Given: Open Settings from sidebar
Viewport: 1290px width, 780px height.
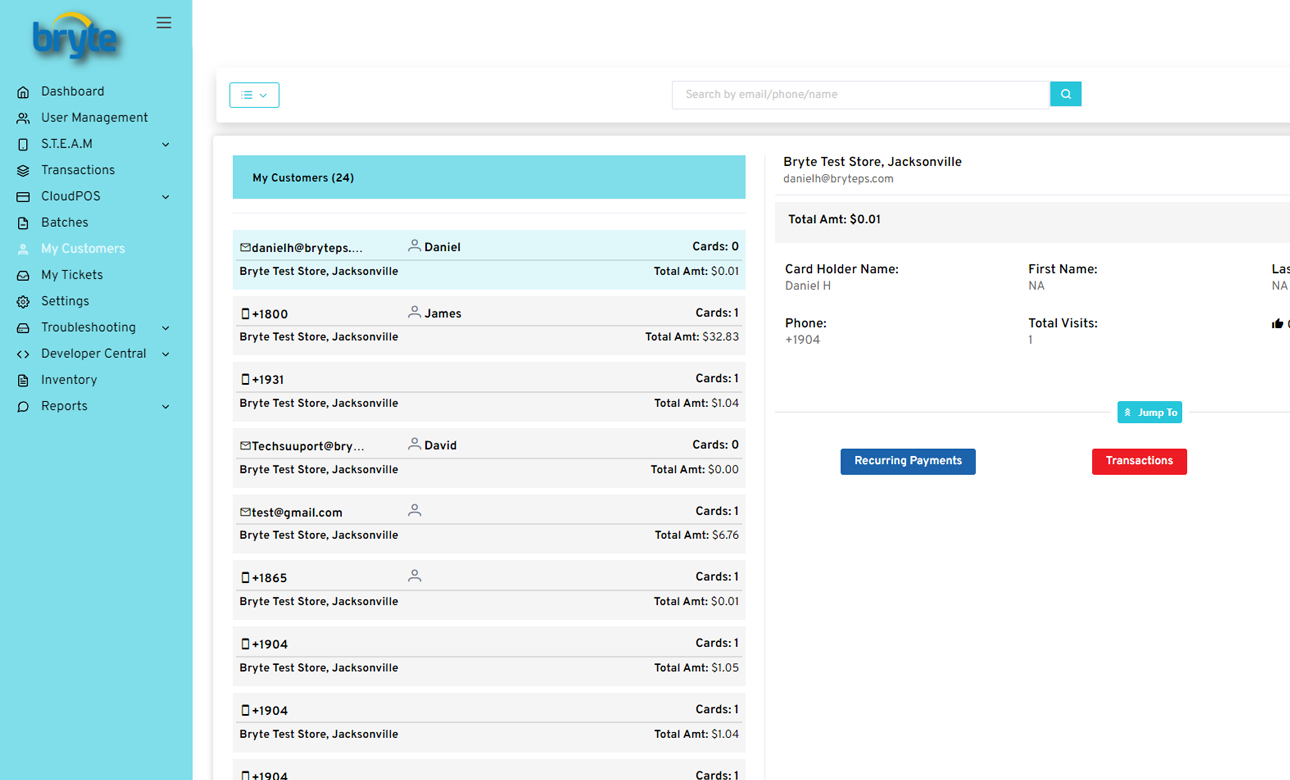Looking at the screenshot, I should tap(65, 301).
